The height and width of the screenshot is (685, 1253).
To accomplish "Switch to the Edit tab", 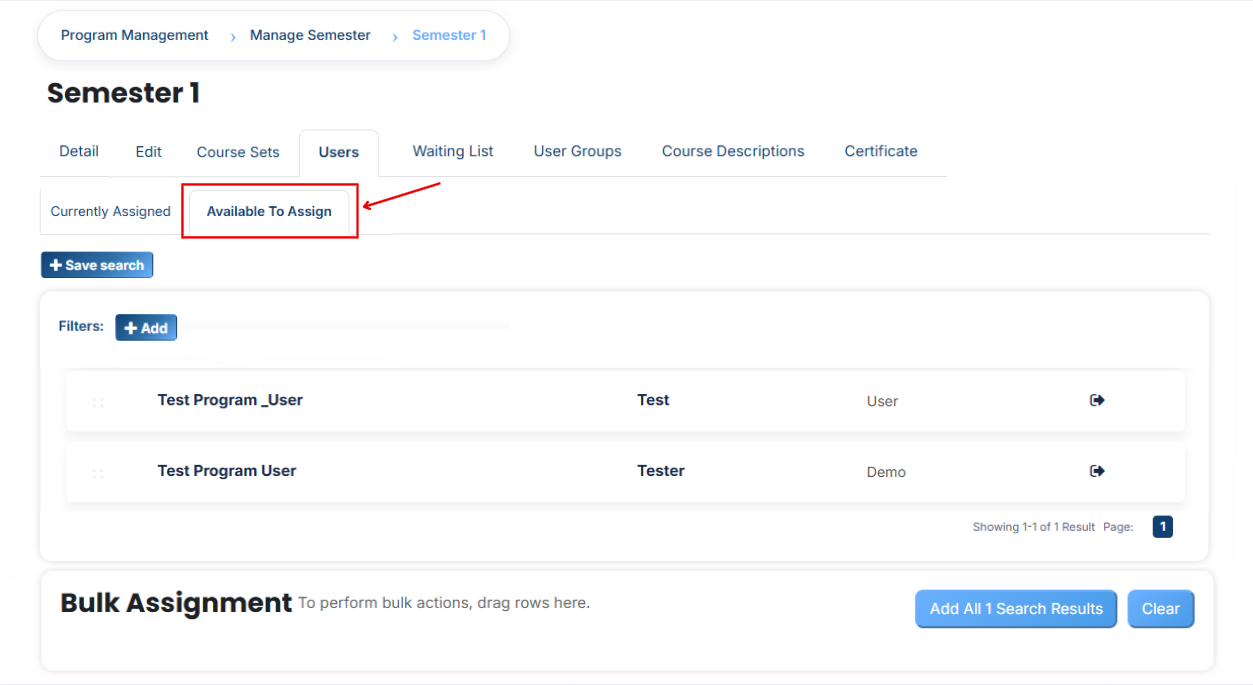I will [149, 151].
